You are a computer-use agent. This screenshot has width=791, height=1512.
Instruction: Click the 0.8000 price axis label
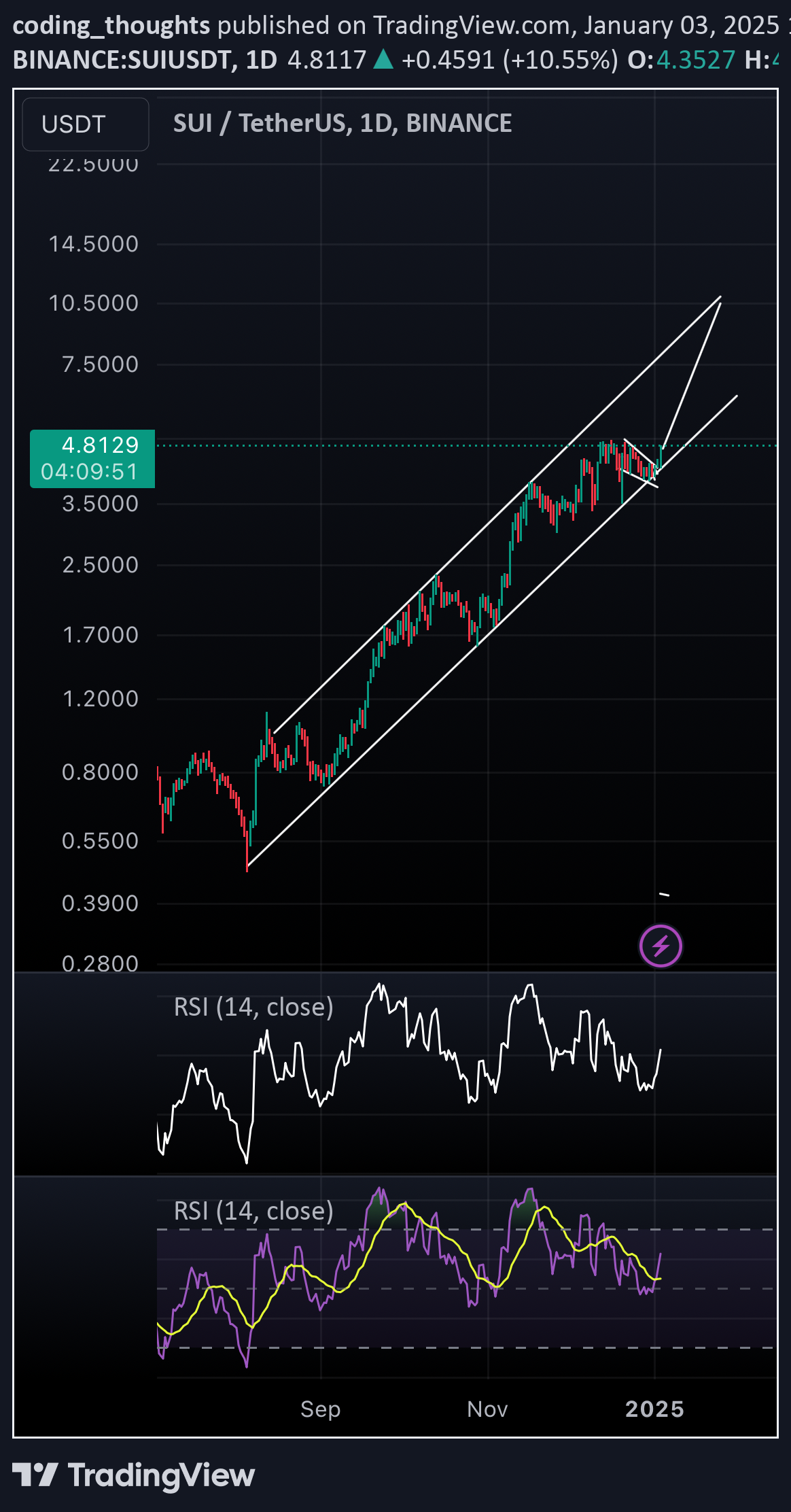[x=100, y=772]
